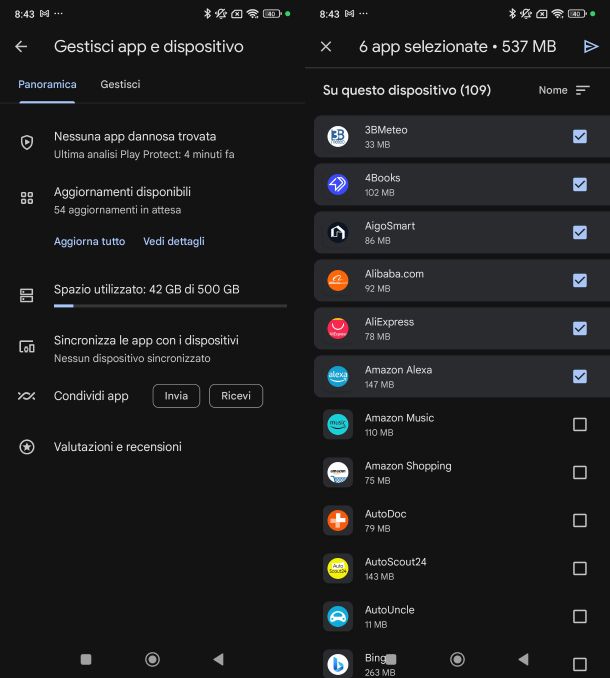
Task: Tap the right screen's back triangle button
Action: click(524, 659)
